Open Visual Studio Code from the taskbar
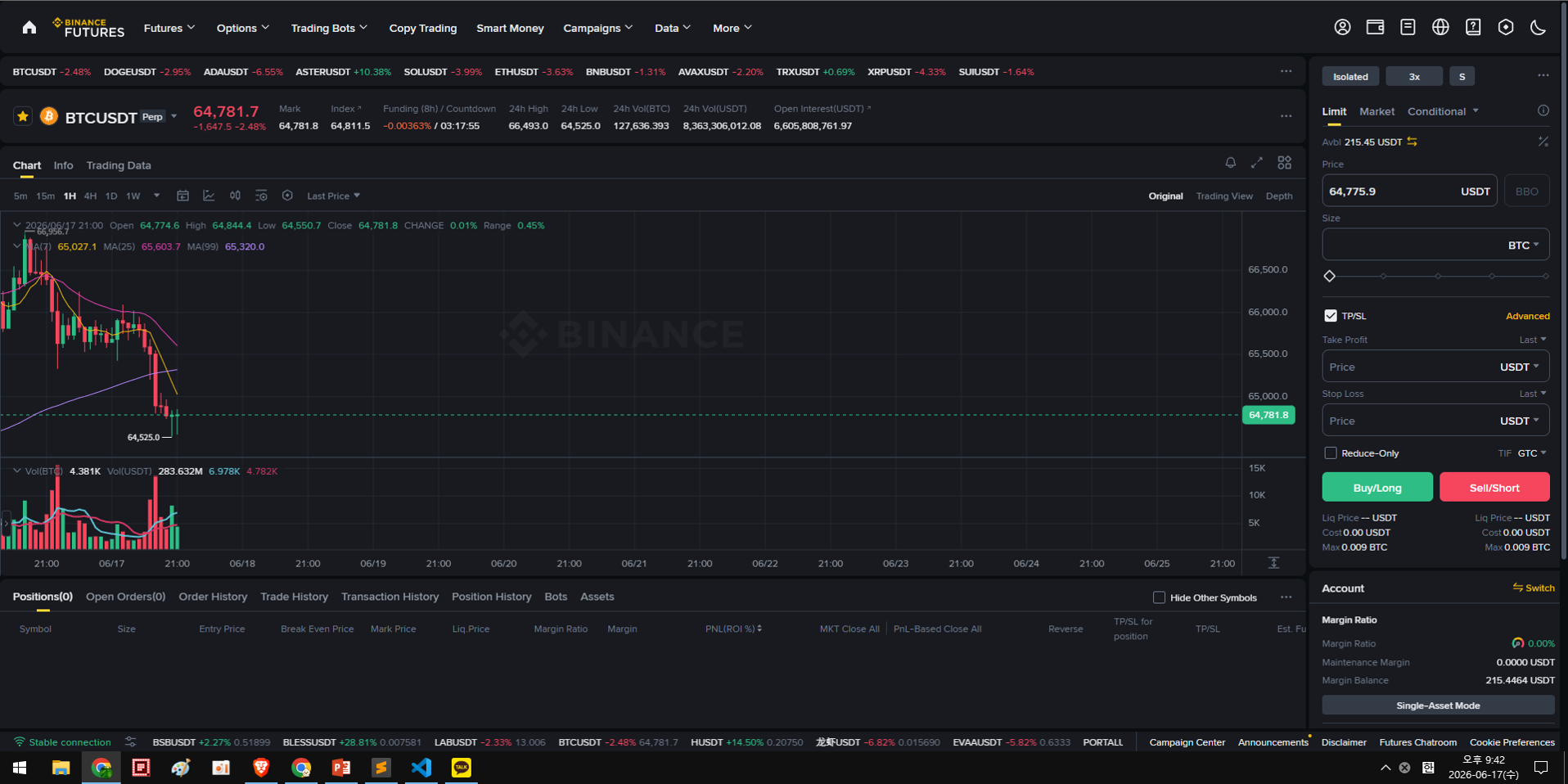The image size is (1568, 784). [421, 768]
